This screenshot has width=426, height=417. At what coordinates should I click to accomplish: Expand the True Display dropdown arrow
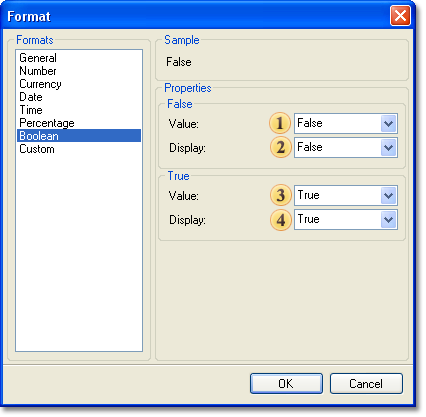pyautogui.click(x=388, y=220)
